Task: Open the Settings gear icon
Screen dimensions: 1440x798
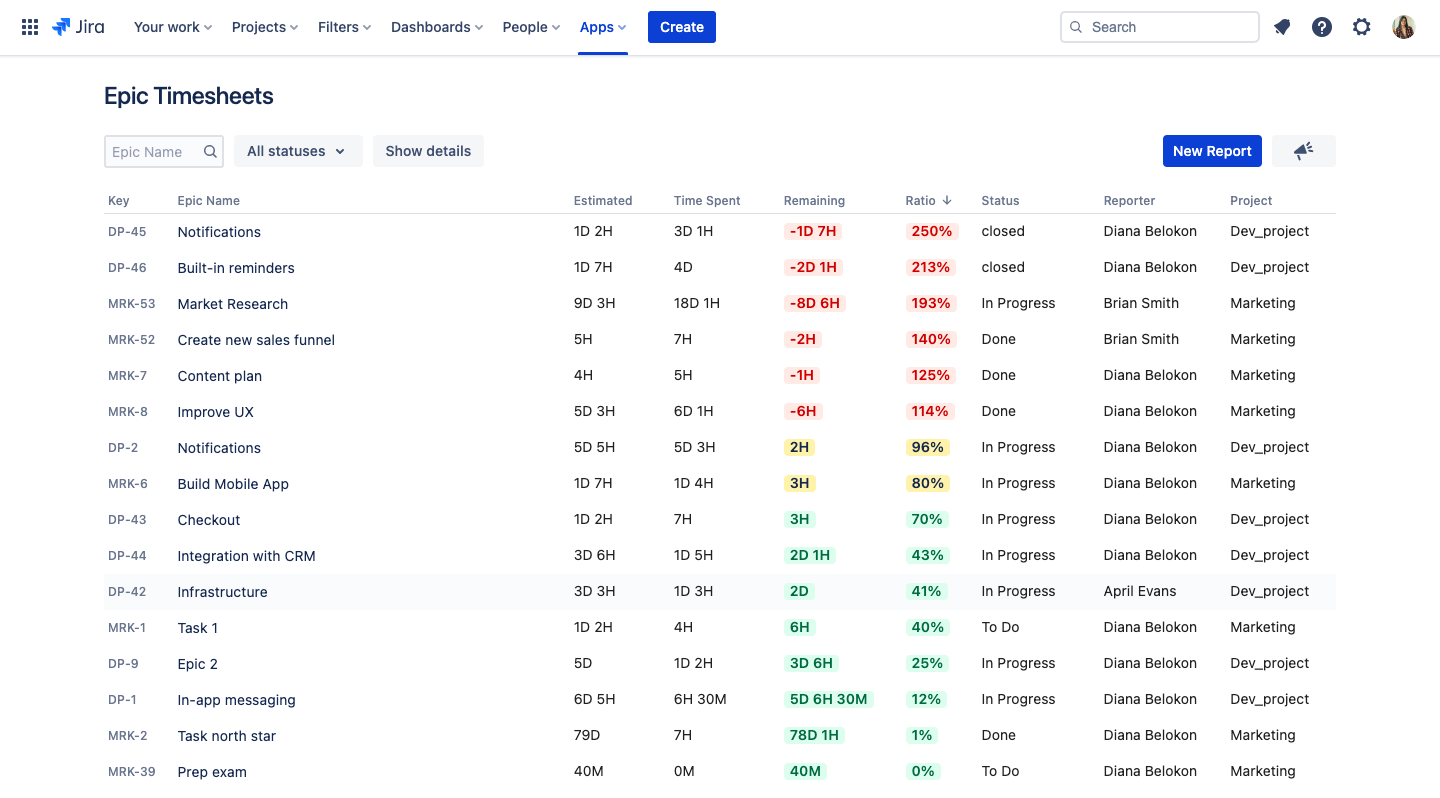Action: 1362,27
